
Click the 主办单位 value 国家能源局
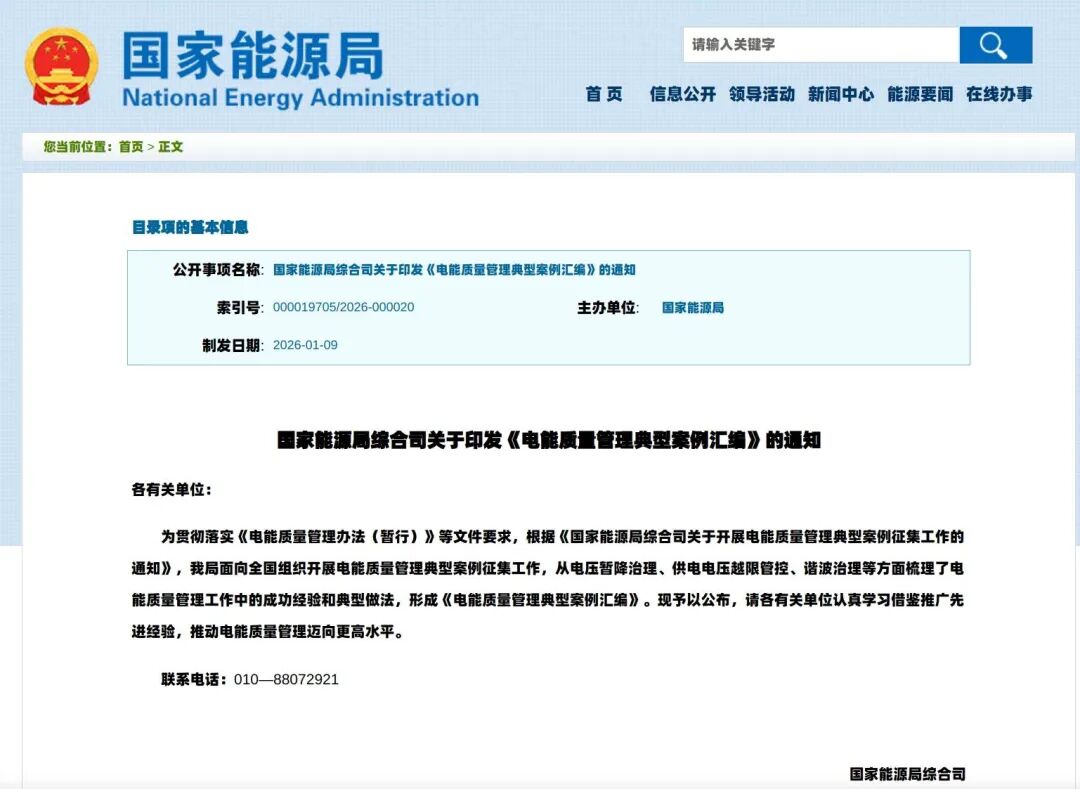point(693,308)
